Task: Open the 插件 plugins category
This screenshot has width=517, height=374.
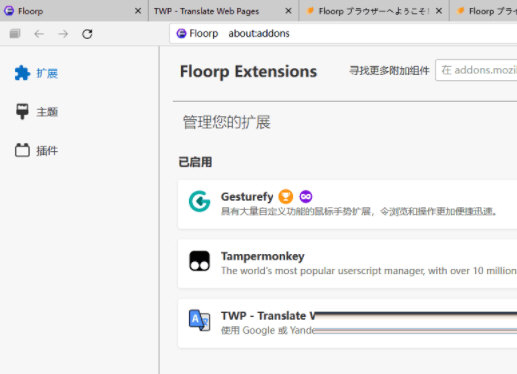Action: pos(37,150)
